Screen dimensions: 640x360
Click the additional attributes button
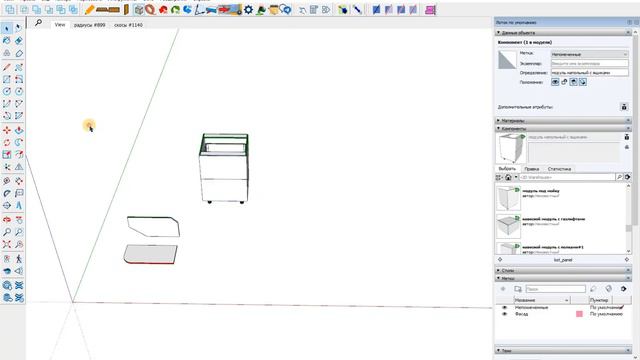point(624,107)
